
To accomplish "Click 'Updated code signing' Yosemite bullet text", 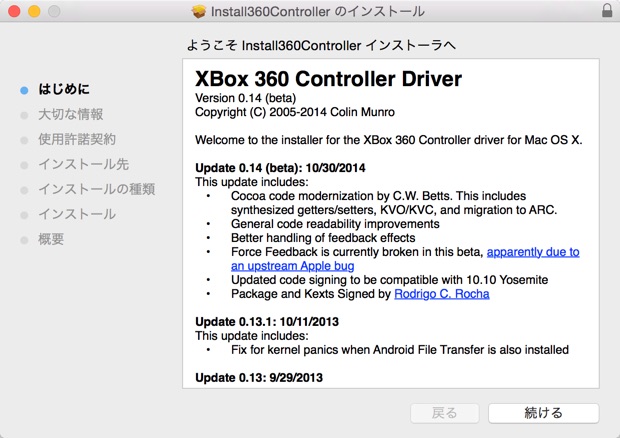I will 389,280.
